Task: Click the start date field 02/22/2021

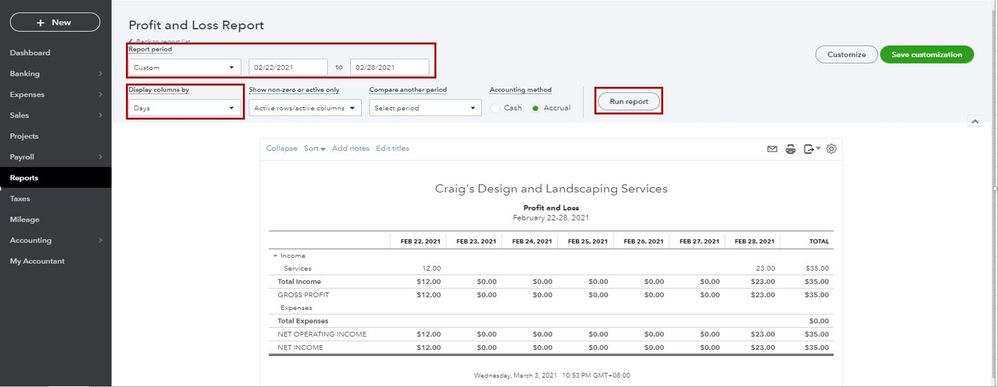Action: pos(288,67)
